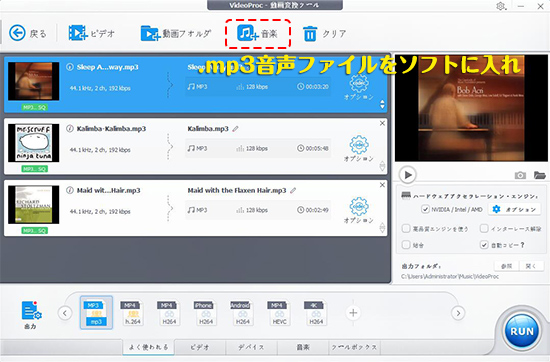Switch to the ビデオ format tab
The width and height of the screenshot is (550, 362).
pyautogui.click(x=200, y=347)
